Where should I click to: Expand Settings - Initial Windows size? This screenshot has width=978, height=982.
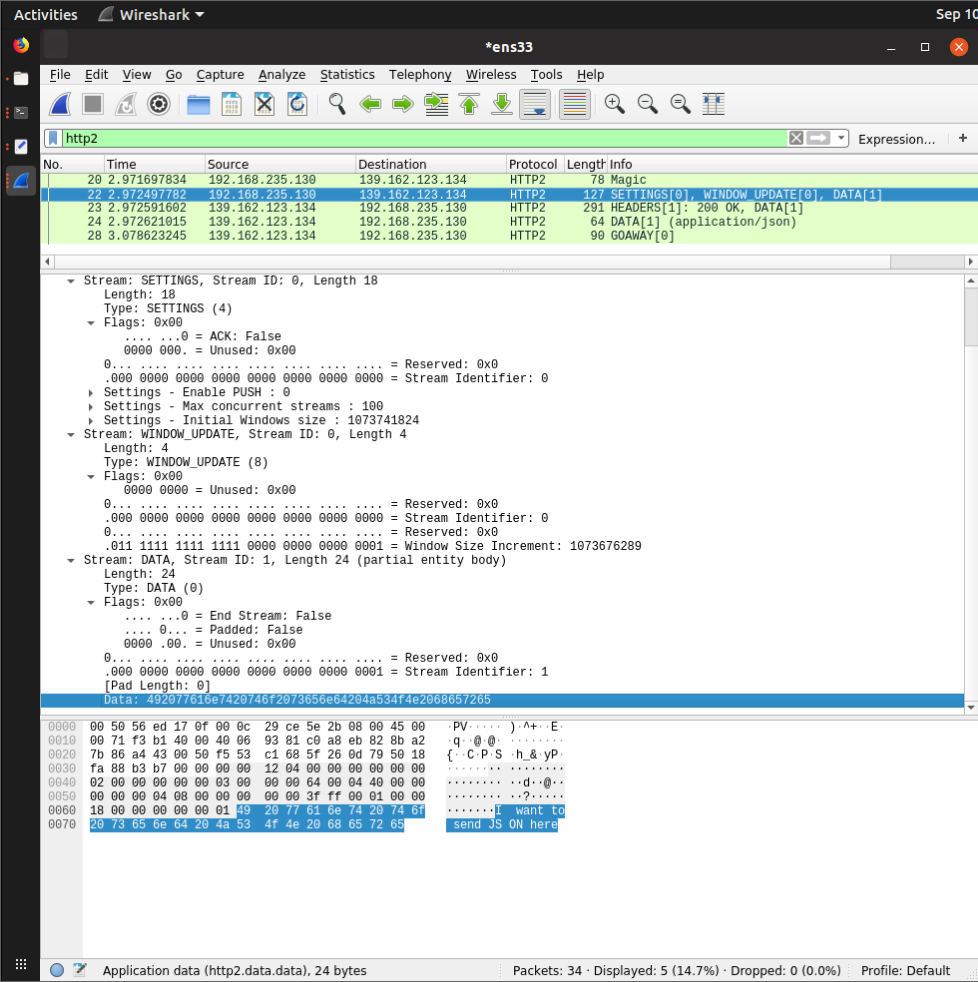[91, 421]
